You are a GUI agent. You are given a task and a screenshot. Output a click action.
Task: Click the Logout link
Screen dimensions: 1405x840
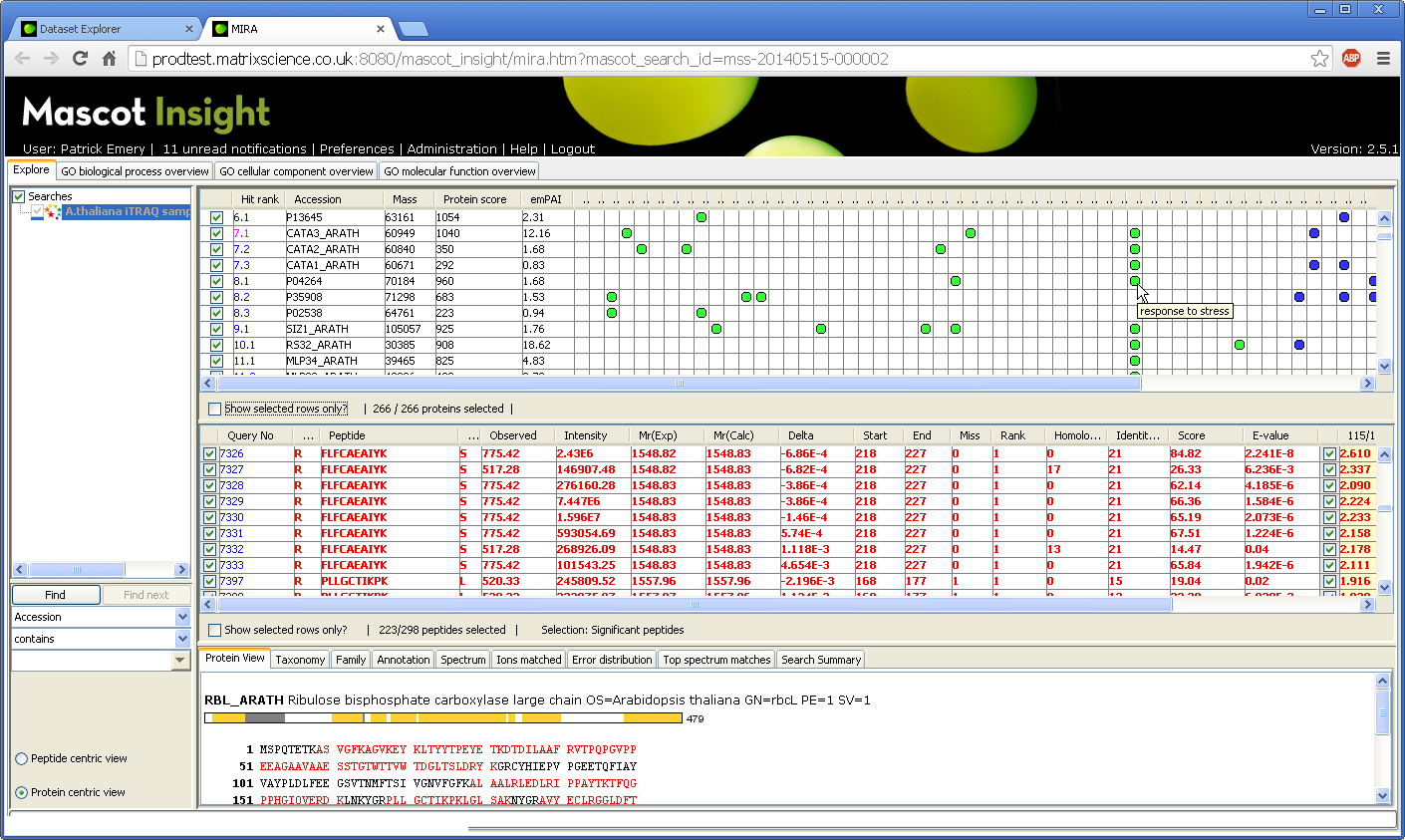[x=573, y=148]
